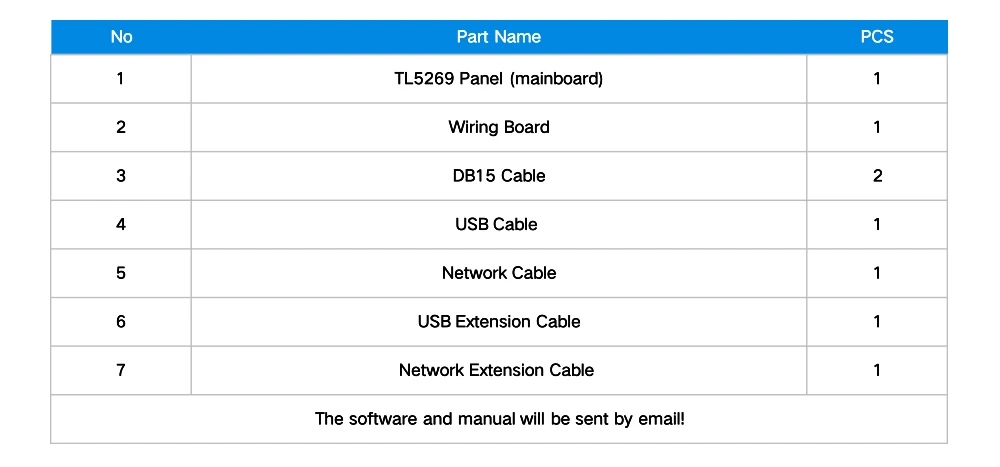Click row number 7 in No column
The height and width of the screenshot is (467, 1000).
point(121,370)
